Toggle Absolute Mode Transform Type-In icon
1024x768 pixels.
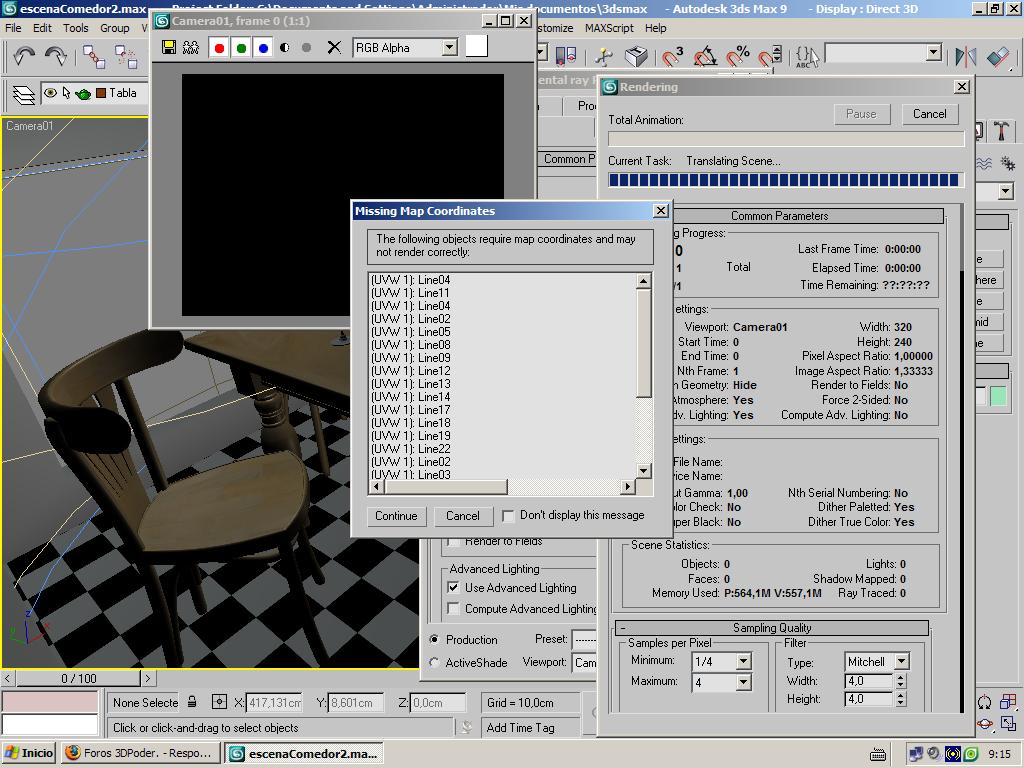219,702
